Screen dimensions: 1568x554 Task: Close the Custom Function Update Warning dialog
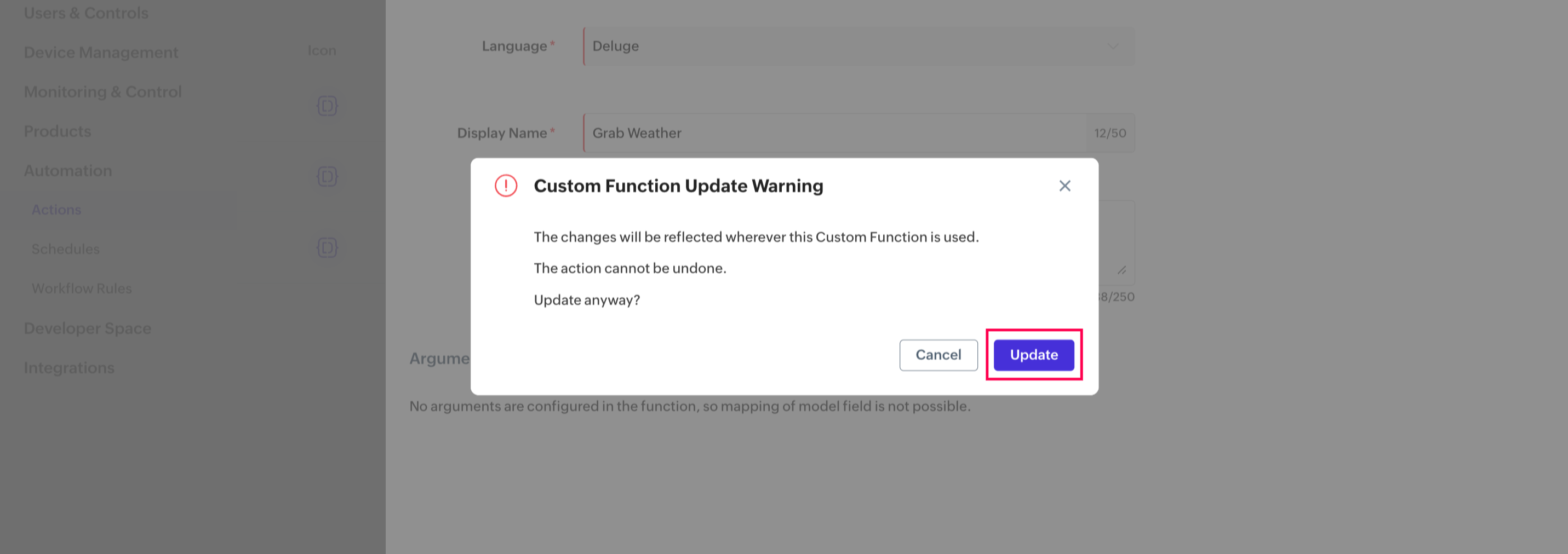[x=1064, y=186]
